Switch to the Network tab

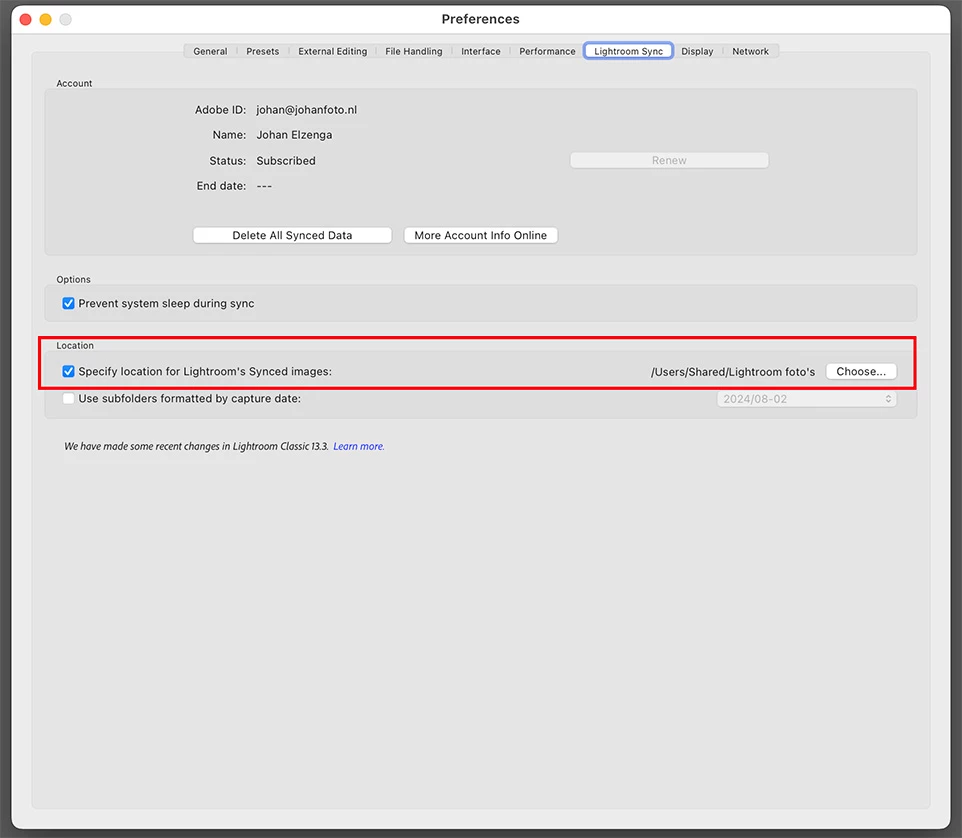(x=750, y=52)
